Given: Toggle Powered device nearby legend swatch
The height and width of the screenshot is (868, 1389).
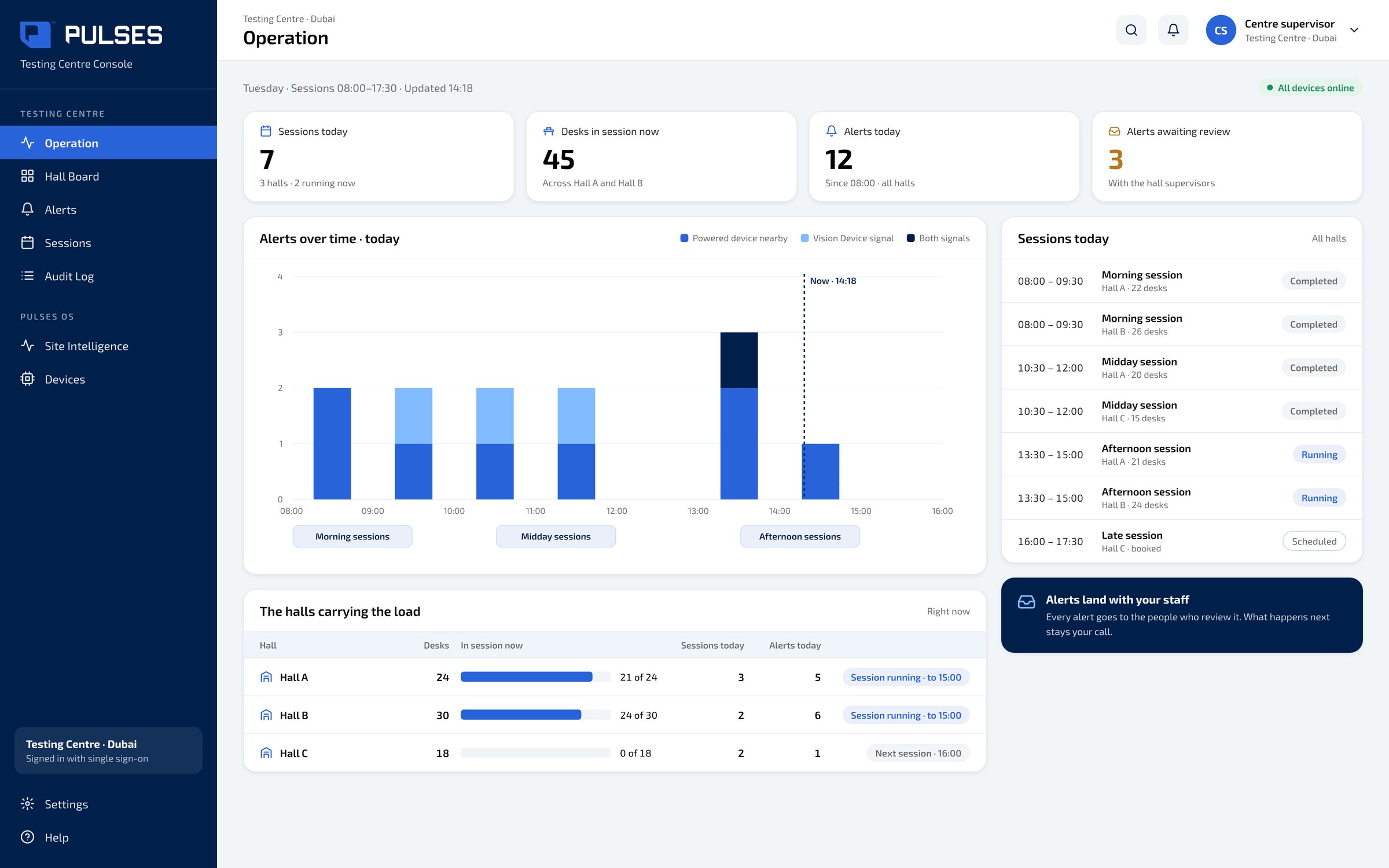Looking at the screenshot, I should coord(684,238).
